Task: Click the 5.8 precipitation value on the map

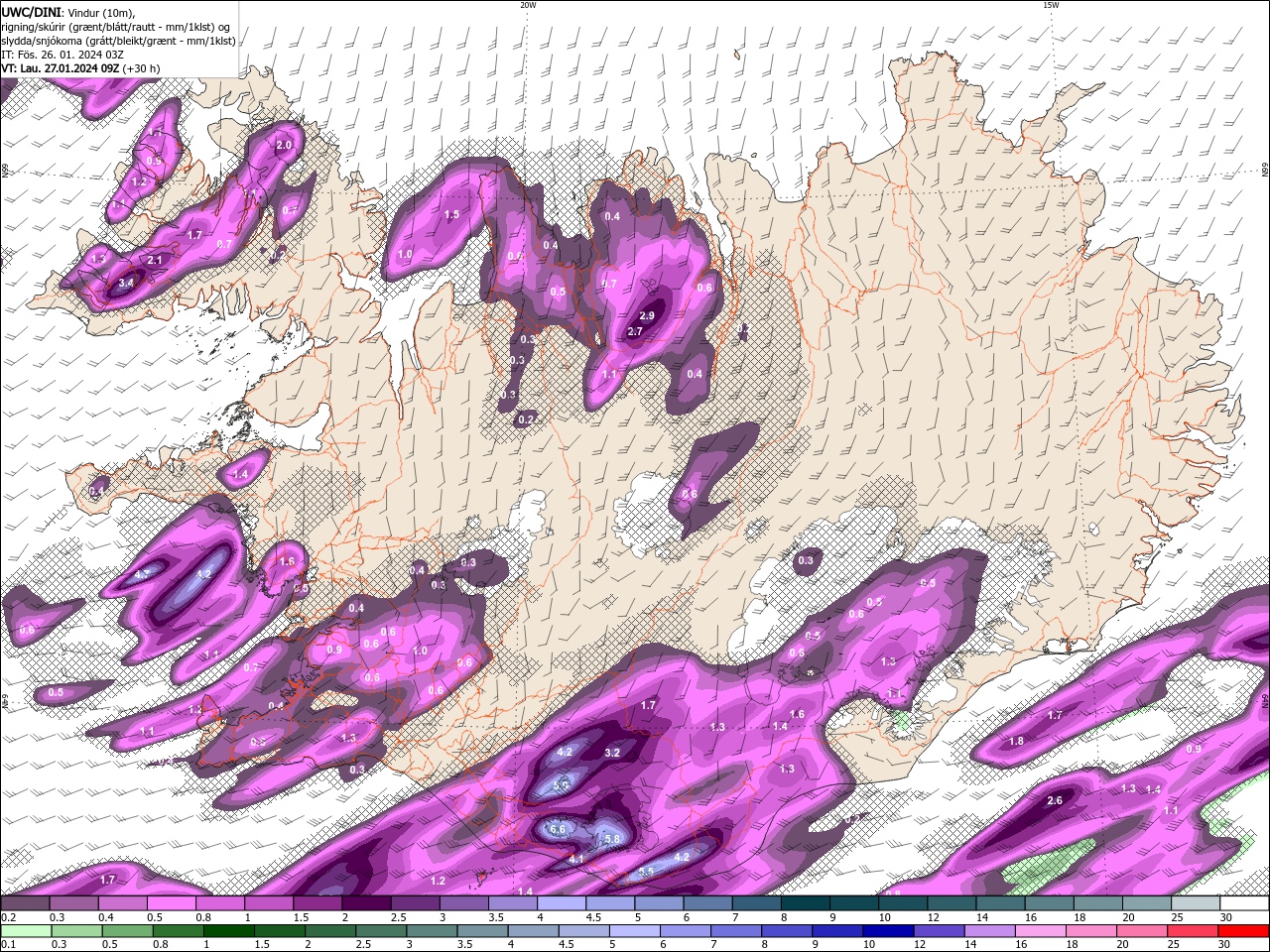Action: tap(612, 839)
